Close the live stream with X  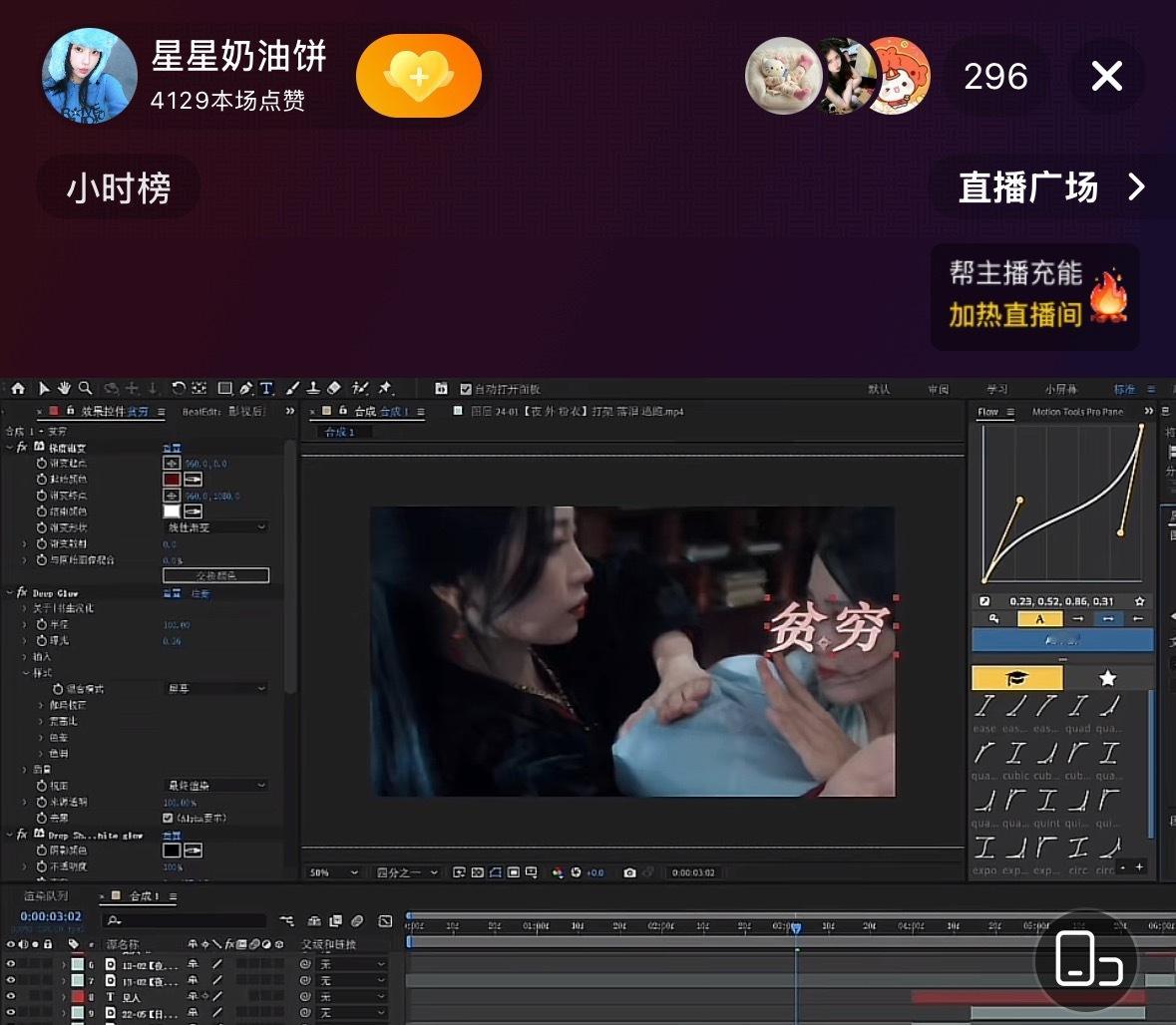1107,77
